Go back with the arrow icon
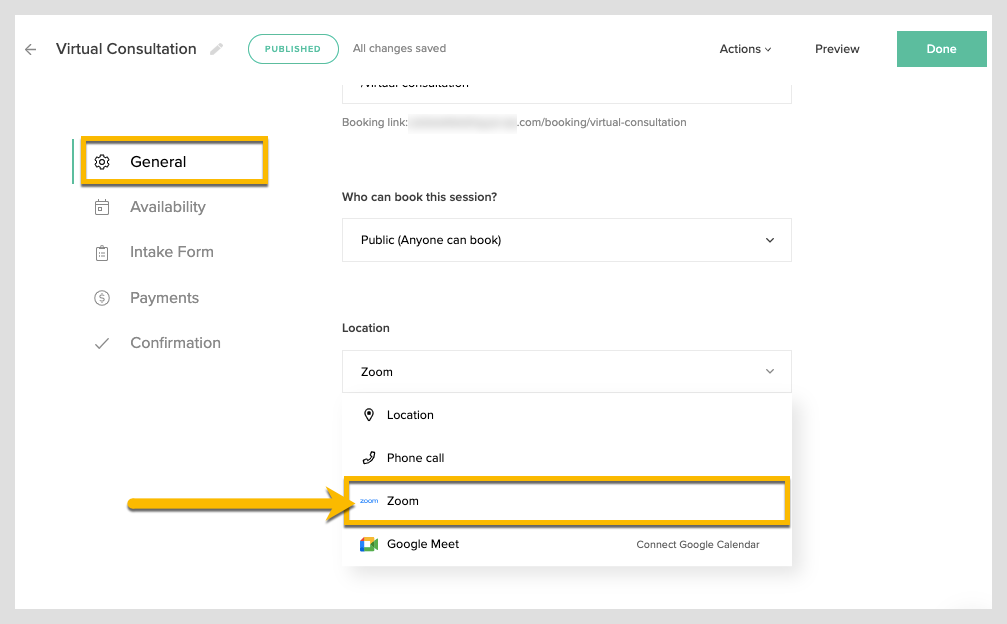 [x=30, y=48]
